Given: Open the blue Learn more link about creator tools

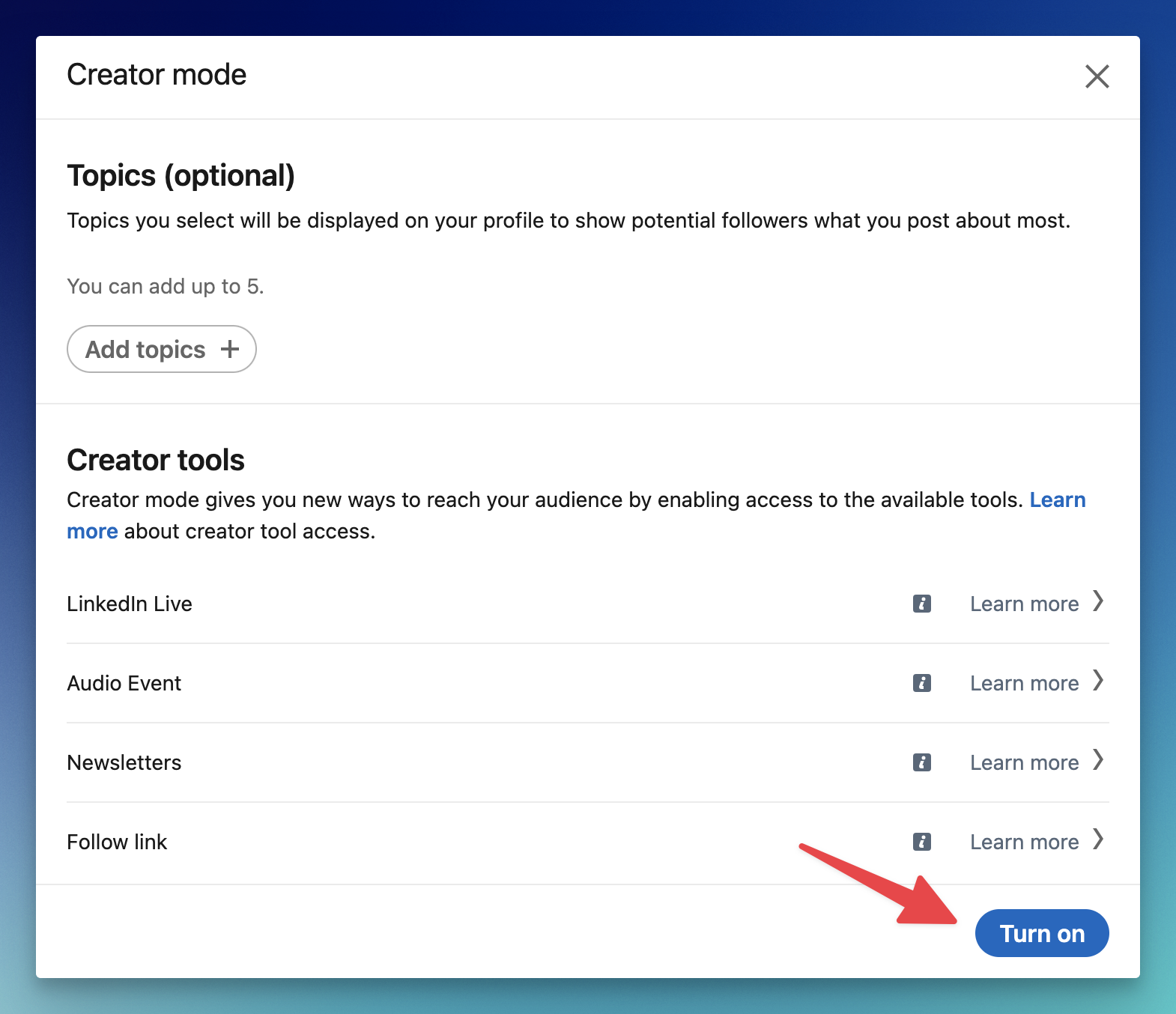Looking at the screenshot, I should (1058, 500).
